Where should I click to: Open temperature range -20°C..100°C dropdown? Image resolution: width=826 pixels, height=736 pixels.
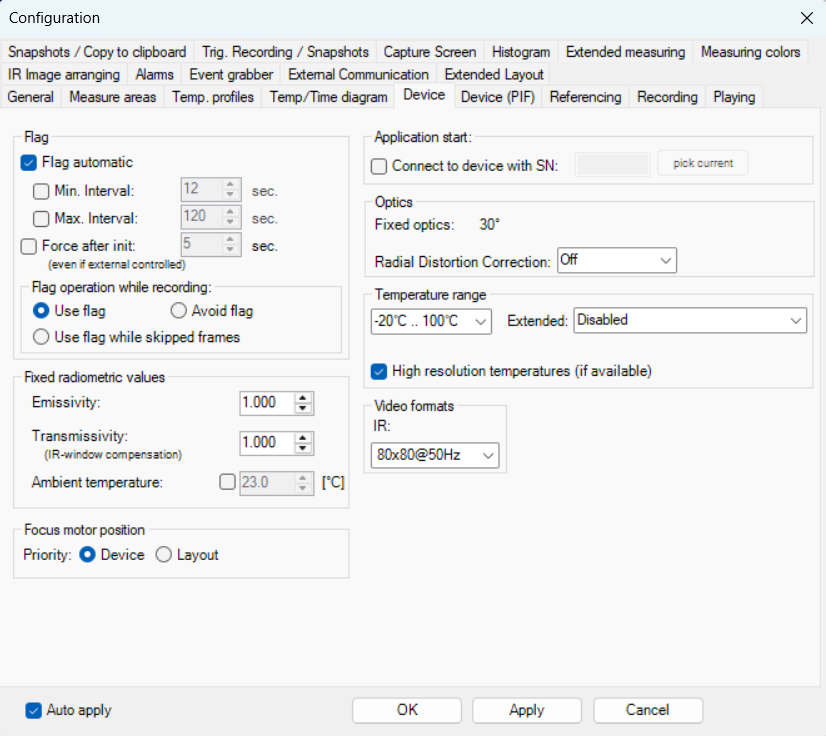[x=431, y=321]
